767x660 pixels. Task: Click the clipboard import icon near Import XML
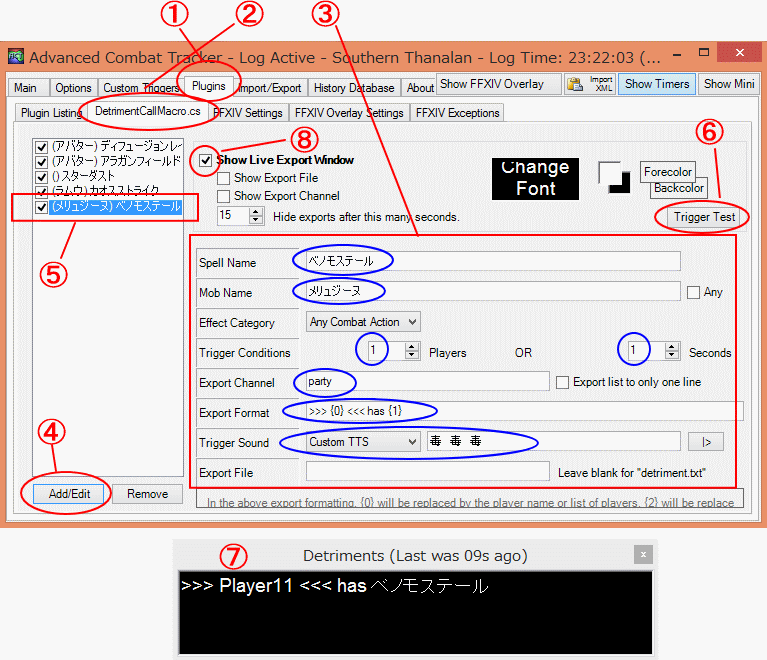[575, 84]
